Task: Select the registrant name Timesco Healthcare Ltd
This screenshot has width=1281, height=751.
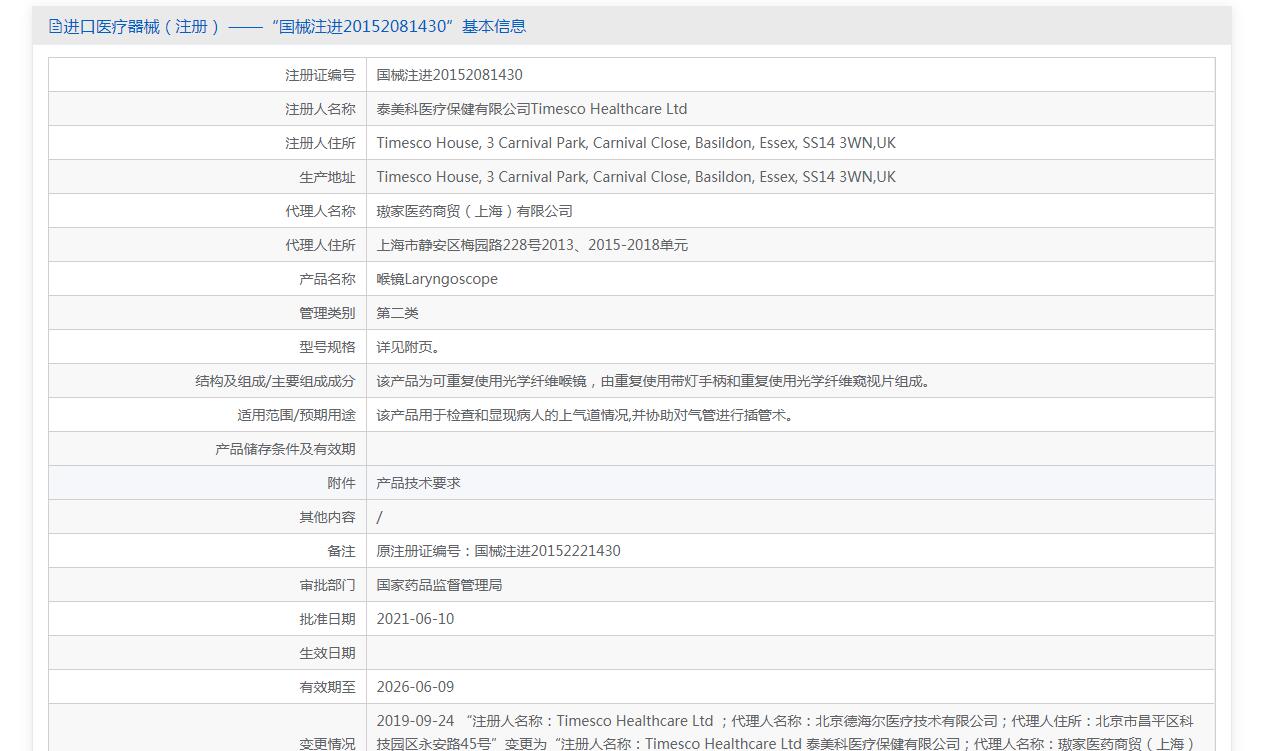Action: [x=532, y=109]
